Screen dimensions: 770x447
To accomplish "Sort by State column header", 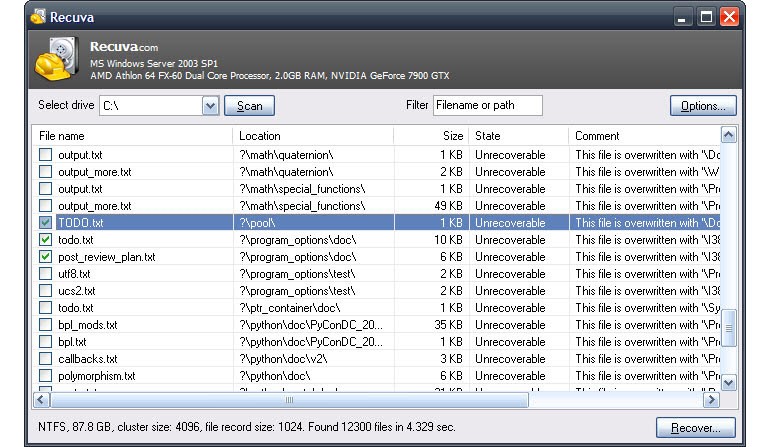I will click(x=518, y=135).
